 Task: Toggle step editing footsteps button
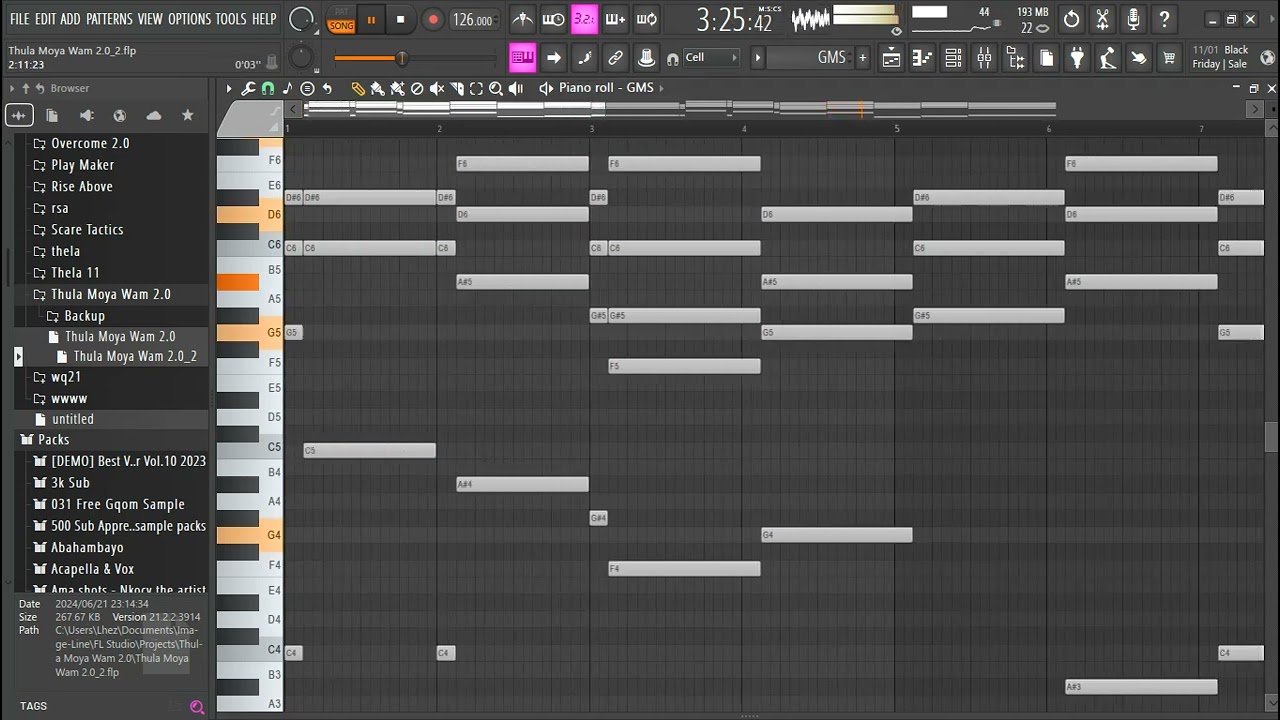point(584,58)
